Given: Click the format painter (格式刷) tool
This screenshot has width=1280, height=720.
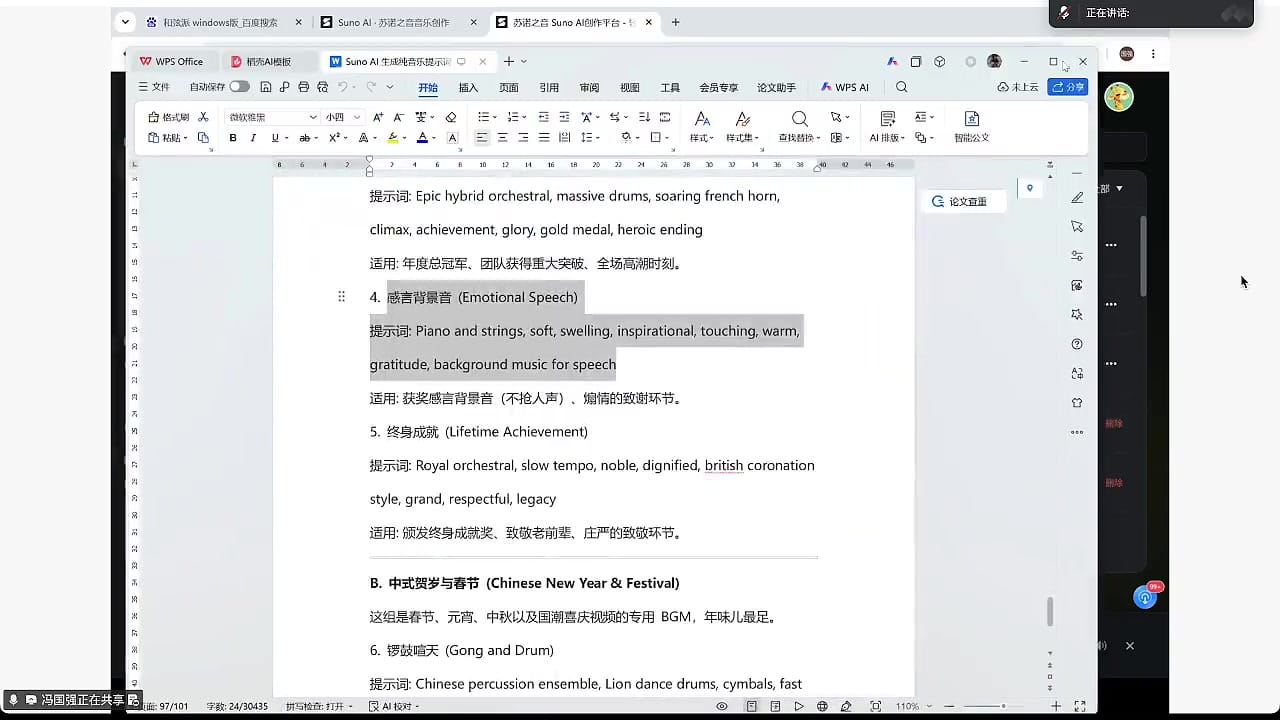Looking at the screenshot, I should (168, 117).
